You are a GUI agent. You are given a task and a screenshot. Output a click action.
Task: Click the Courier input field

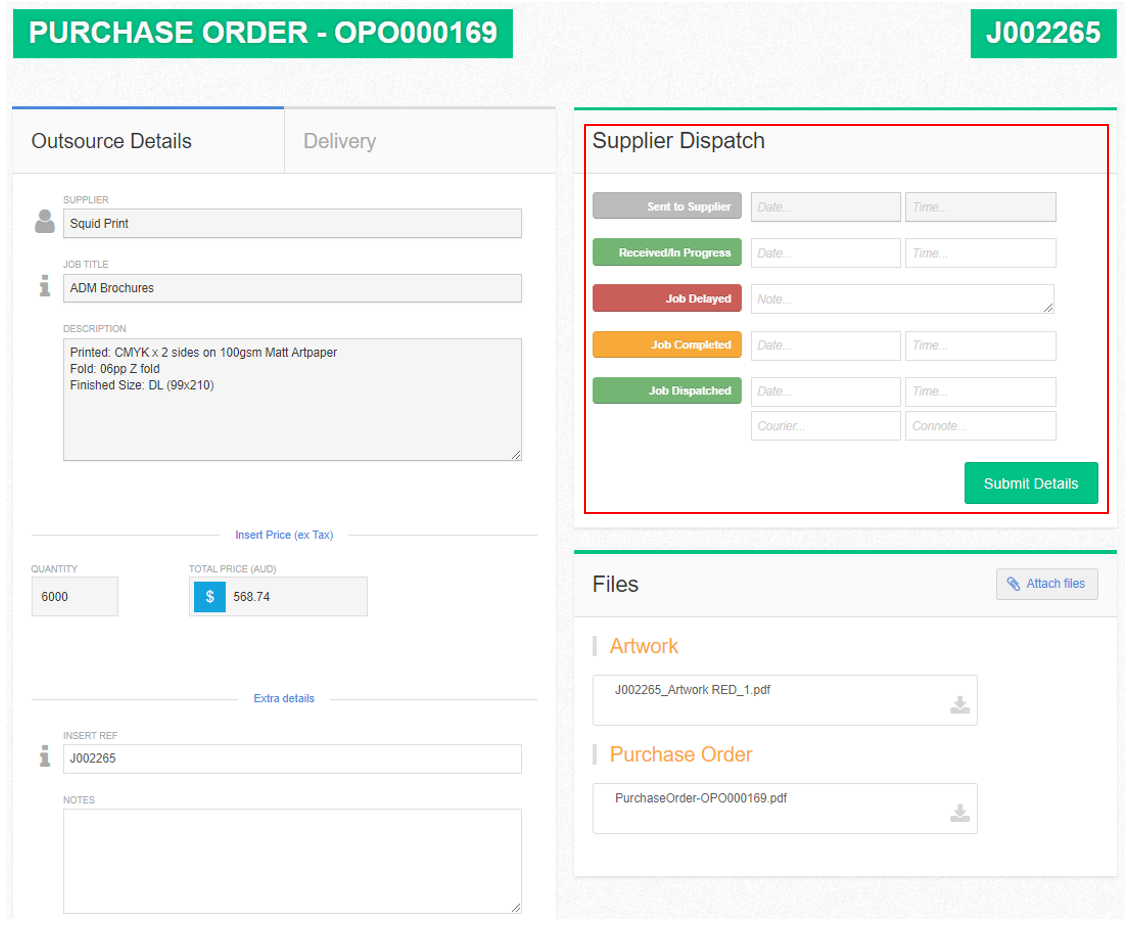tap(826, 426)
